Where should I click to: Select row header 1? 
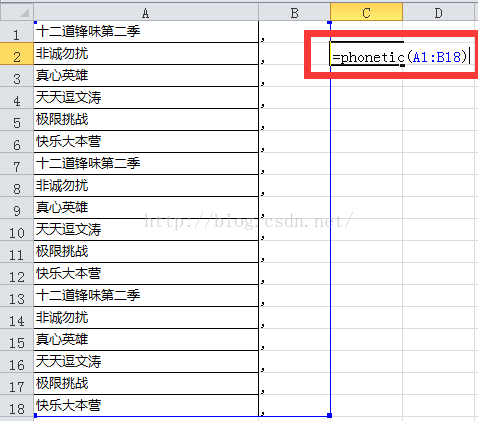[x=17, y=32]
